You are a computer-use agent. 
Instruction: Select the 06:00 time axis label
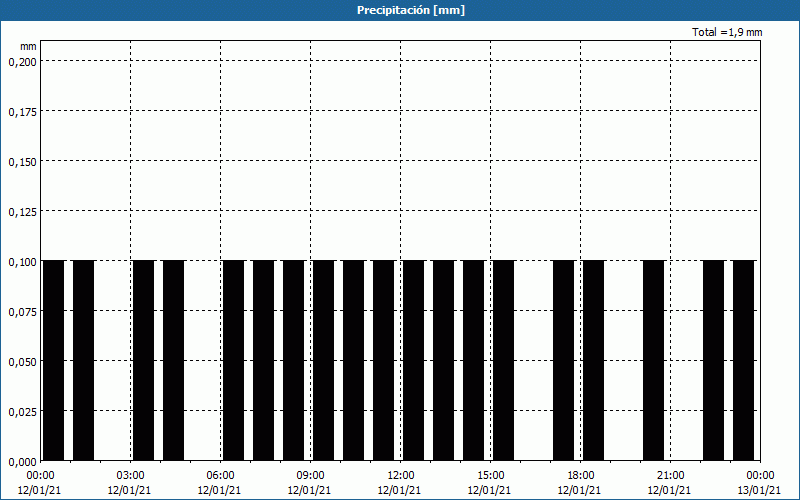click(x=220, y=476)
